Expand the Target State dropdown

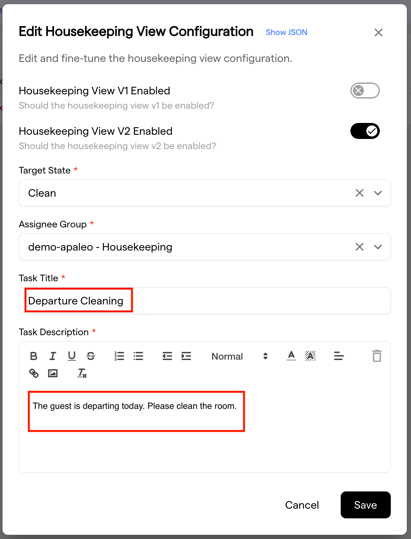click(x=378, y=193)
